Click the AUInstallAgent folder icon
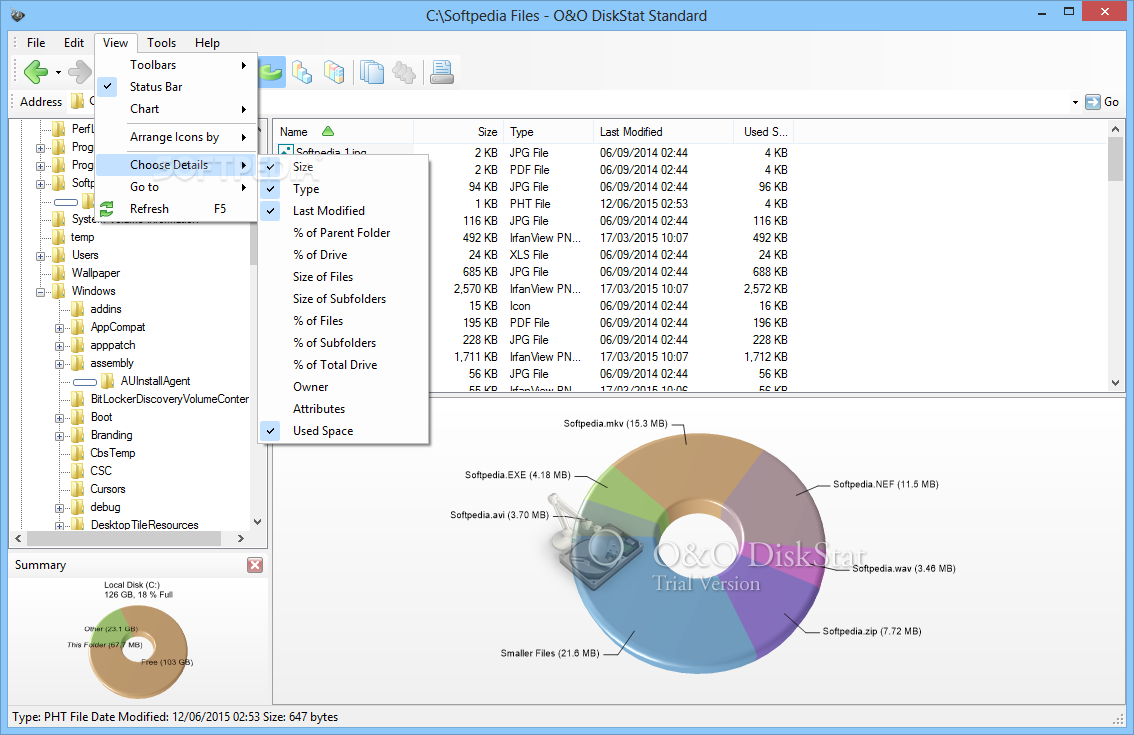The height and width of the screenshot is (735, 1134). point(108,381)
